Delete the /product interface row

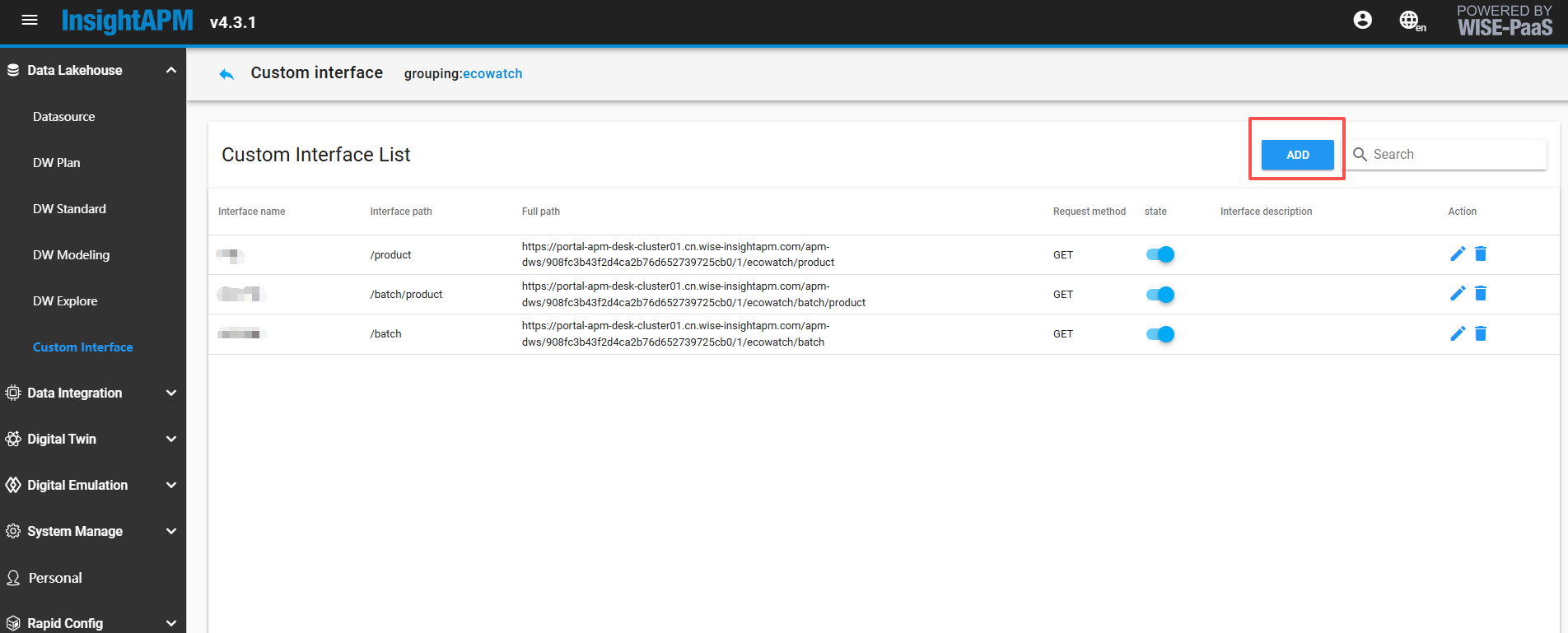click(x=1481, y=254)
